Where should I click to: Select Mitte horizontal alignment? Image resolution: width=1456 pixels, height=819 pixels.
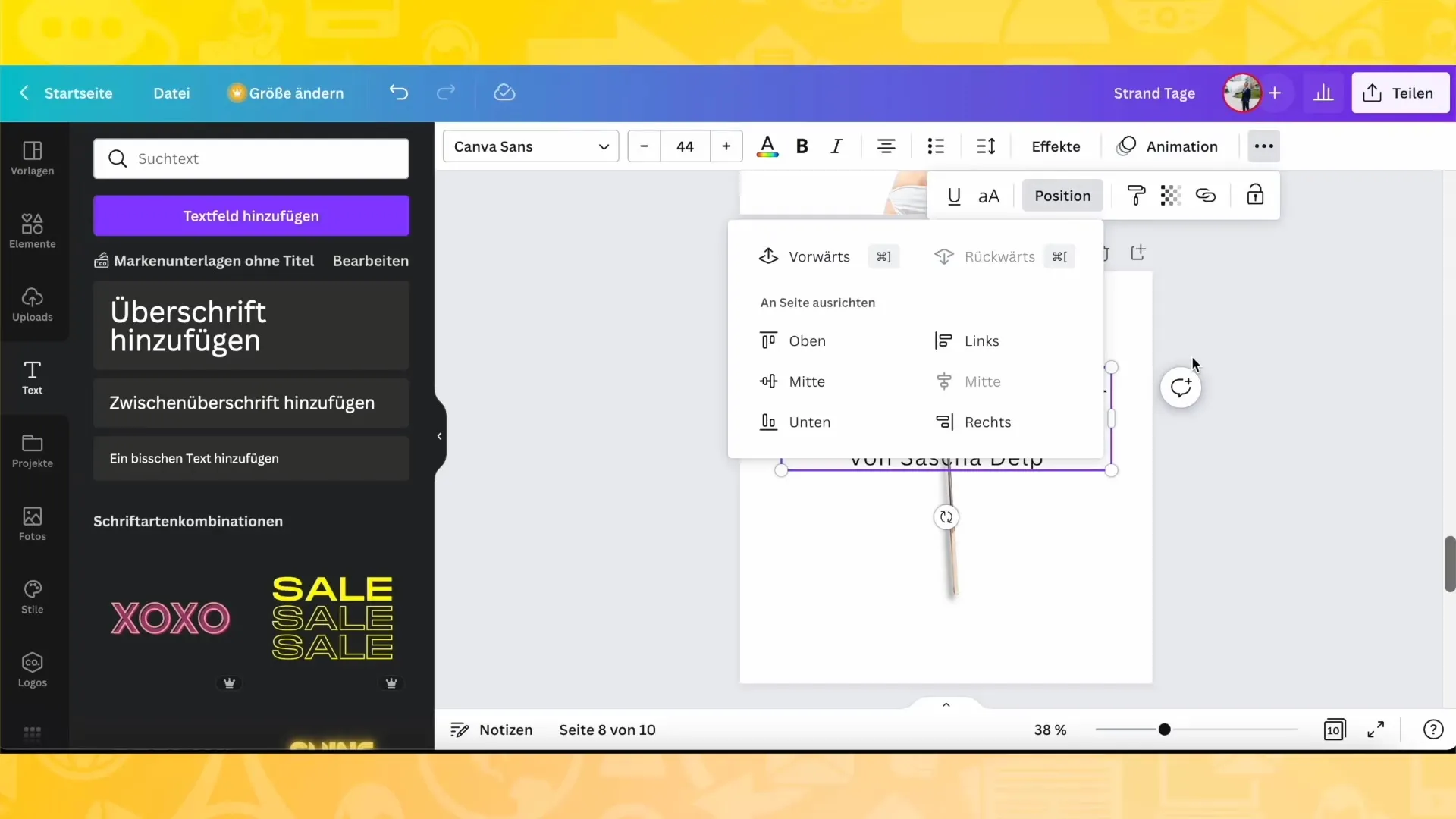coord(981,381)
